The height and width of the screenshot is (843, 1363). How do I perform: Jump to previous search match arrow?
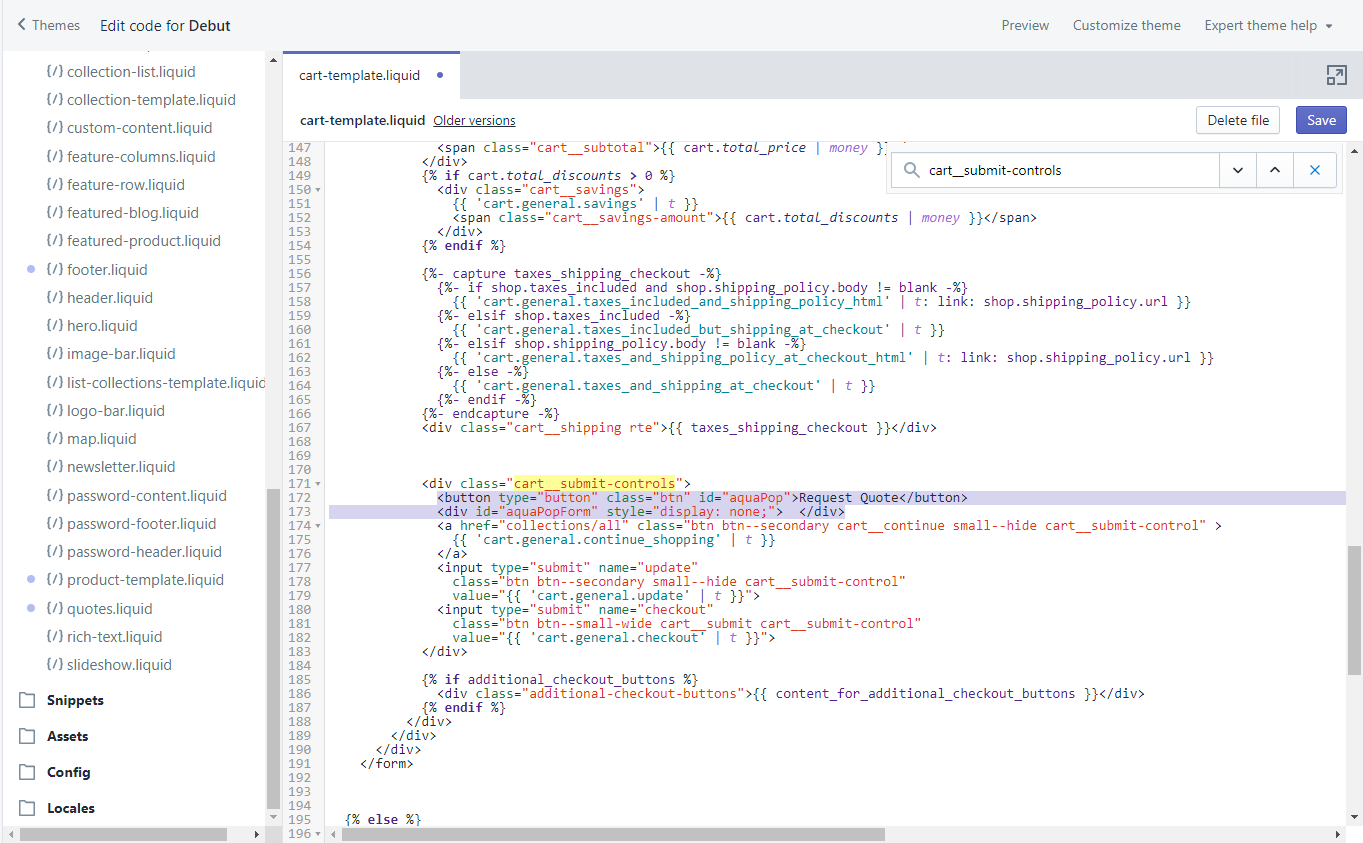point(1275,170)
